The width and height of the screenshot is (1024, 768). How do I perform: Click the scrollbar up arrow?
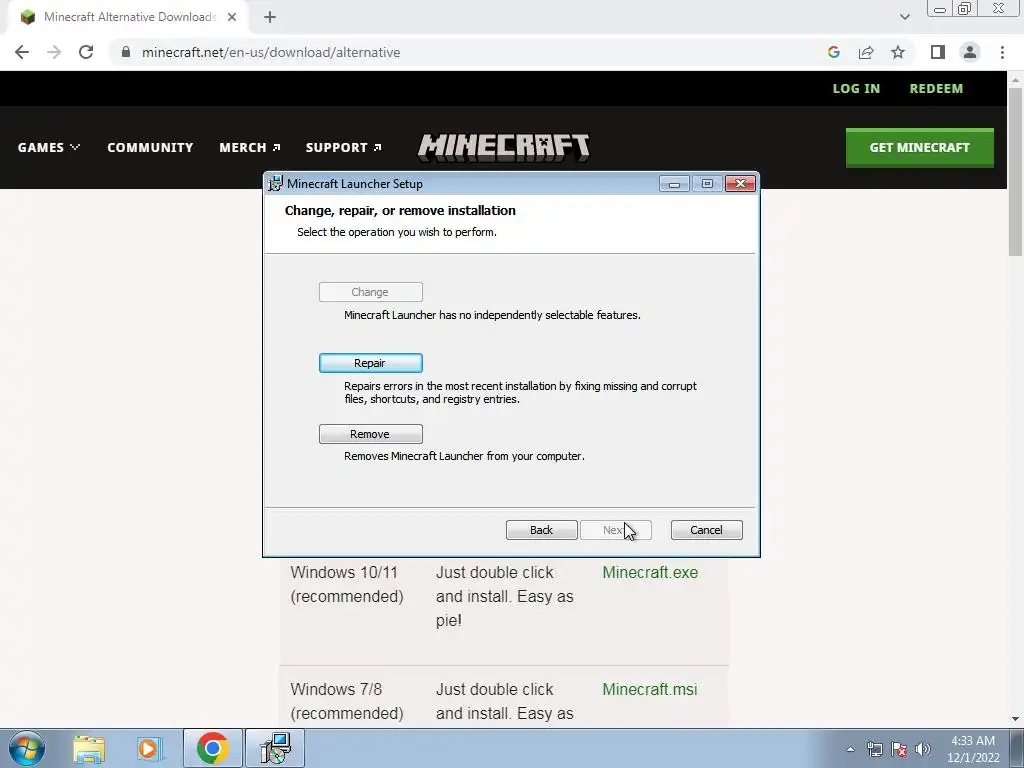tap(1015, 80)
